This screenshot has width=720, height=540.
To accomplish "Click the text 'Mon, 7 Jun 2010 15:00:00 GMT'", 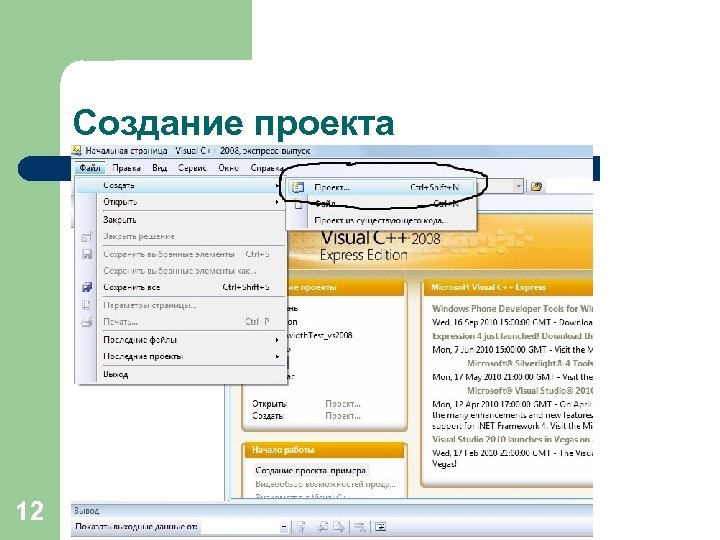I will coord(489,350).
